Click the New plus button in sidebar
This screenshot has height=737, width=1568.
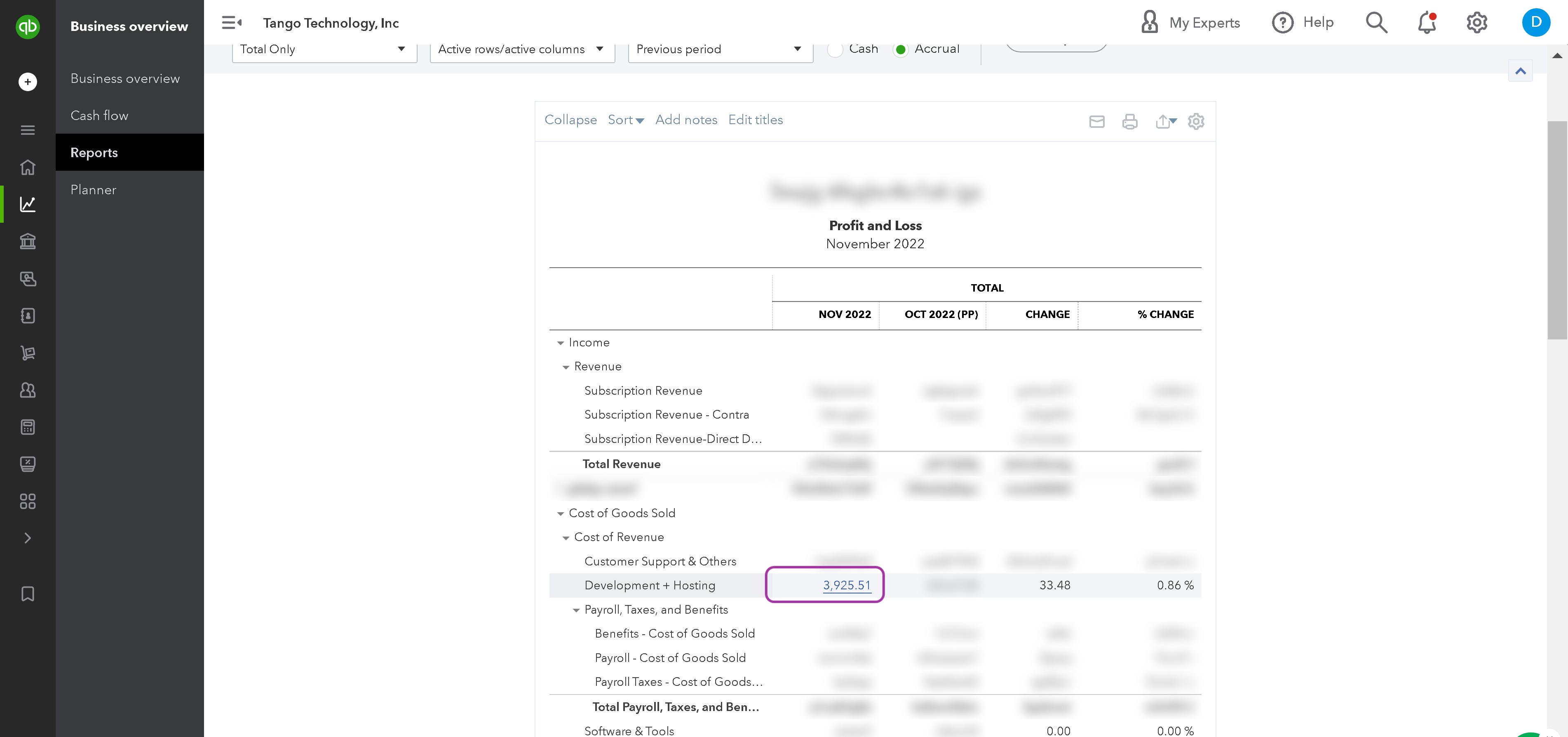(x=27, y=82)
